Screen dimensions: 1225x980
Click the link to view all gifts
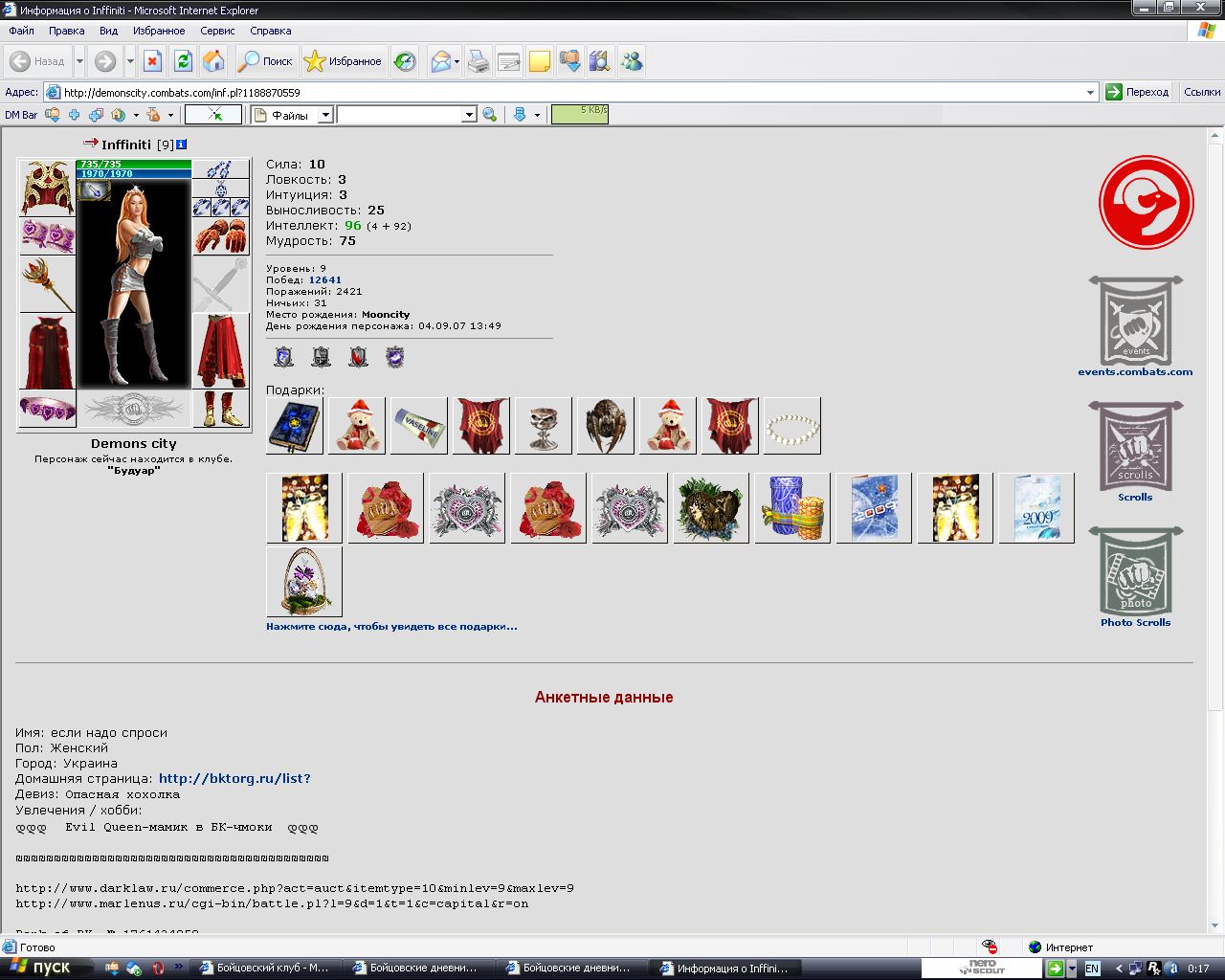tap(391, 626)
